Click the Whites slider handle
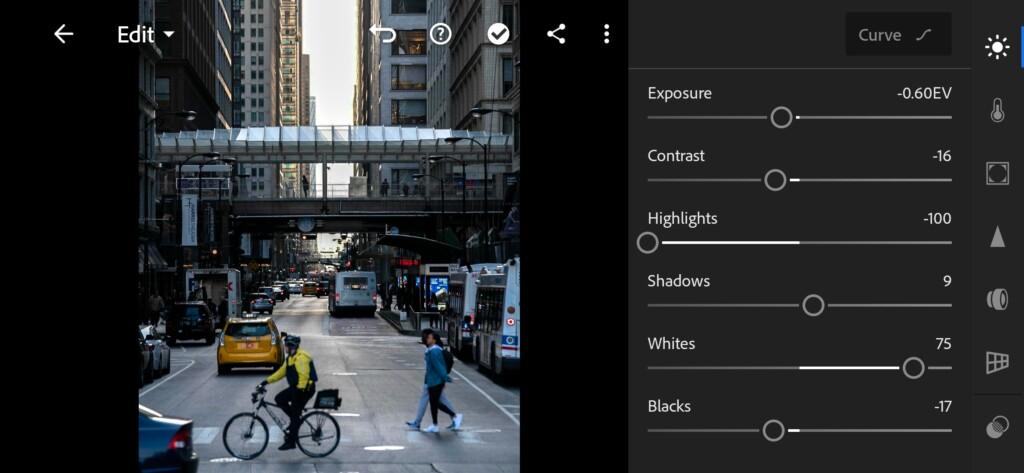Screen dimensions: 1024x473 [x=914, y=368]
